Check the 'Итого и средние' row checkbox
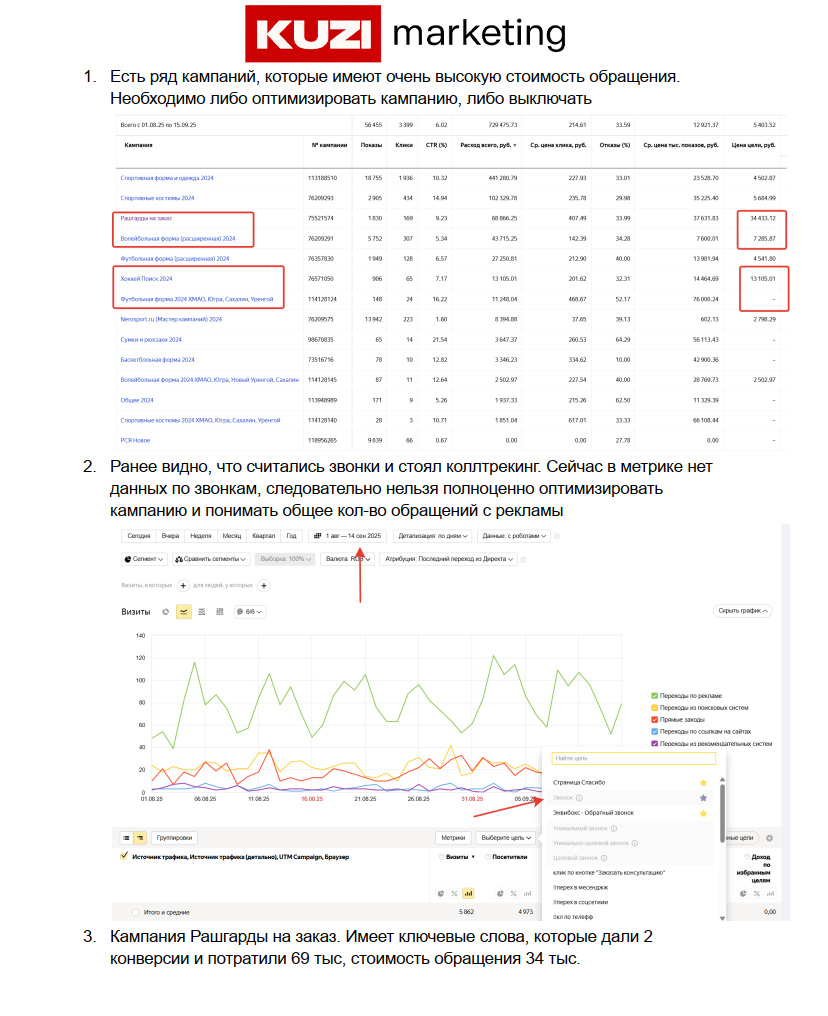 point(135,912)
